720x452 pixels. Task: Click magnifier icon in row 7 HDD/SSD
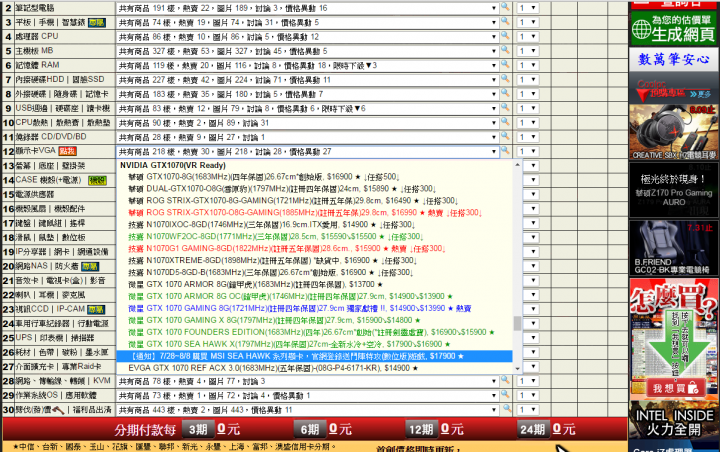tap(505, 79)
